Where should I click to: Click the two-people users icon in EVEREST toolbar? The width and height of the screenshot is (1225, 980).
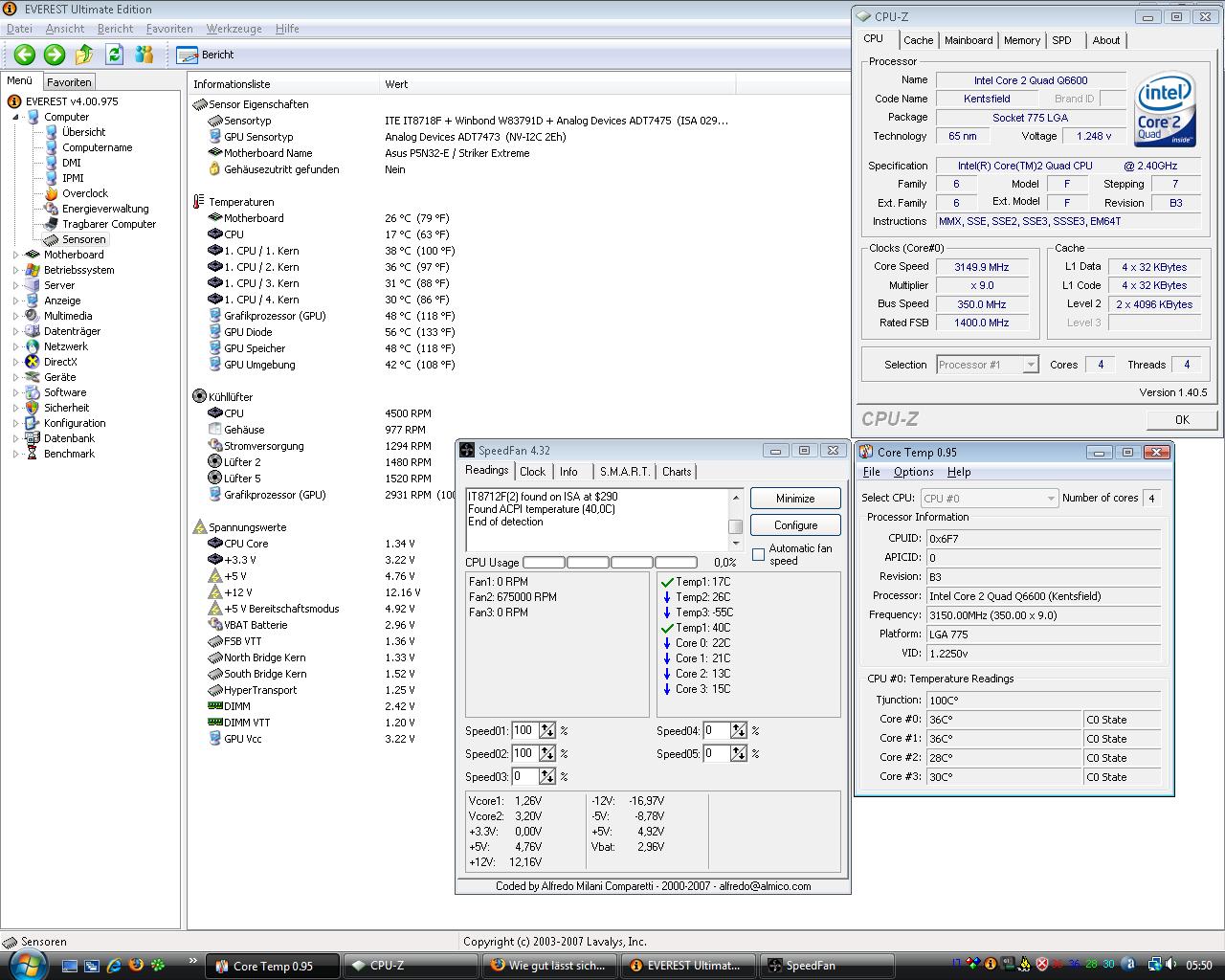click(x=145, y=55)
